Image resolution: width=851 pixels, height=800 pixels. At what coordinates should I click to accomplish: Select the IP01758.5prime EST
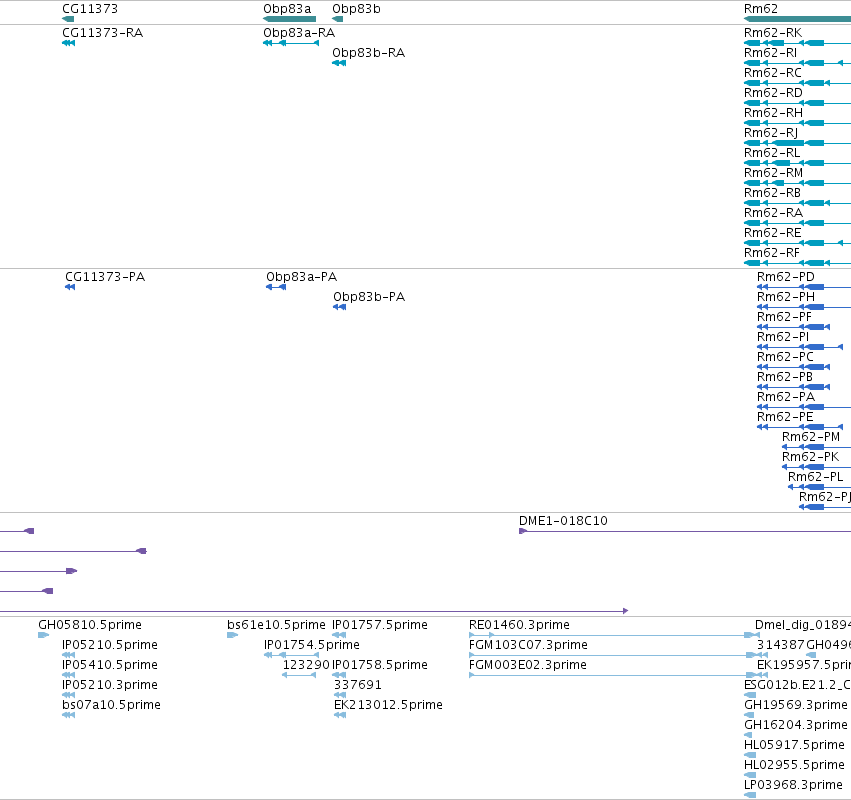point(380,665)
